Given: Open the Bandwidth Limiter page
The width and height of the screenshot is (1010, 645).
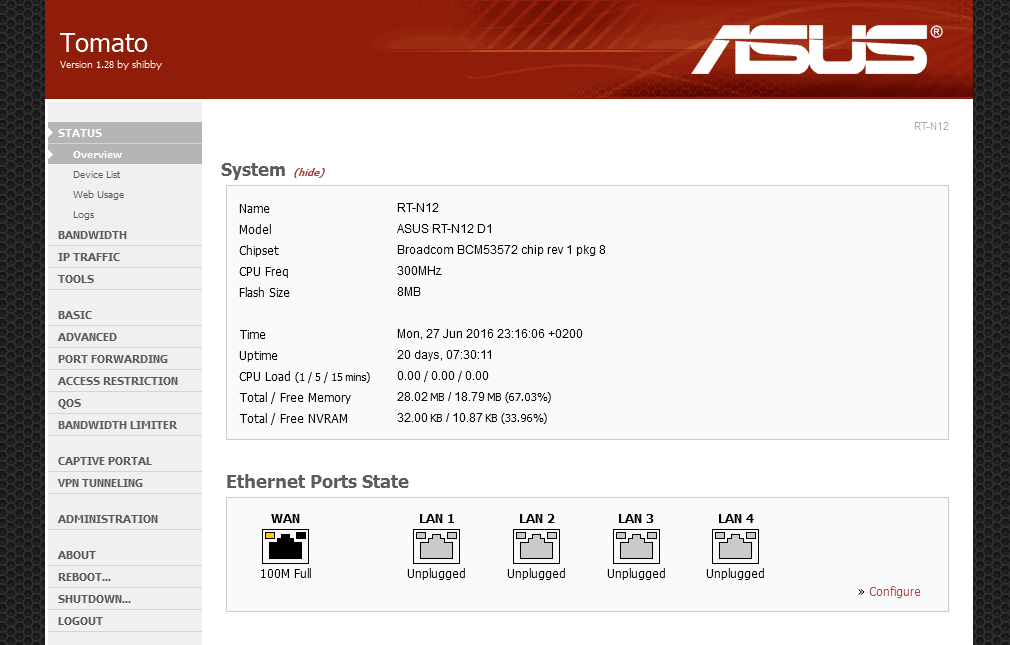Looking at the screenshot, I should (x=125, y=425).
